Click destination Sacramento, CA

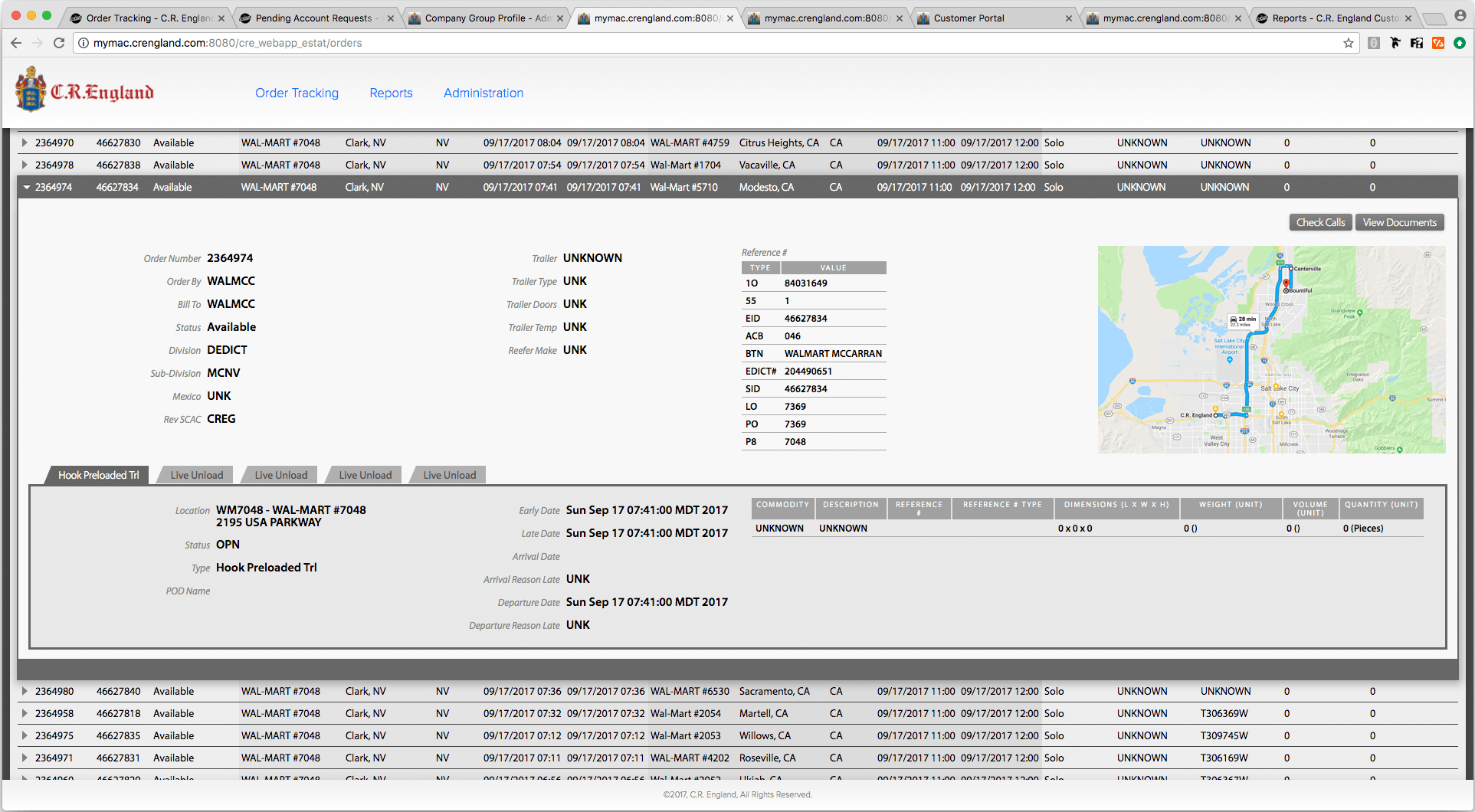774,691
